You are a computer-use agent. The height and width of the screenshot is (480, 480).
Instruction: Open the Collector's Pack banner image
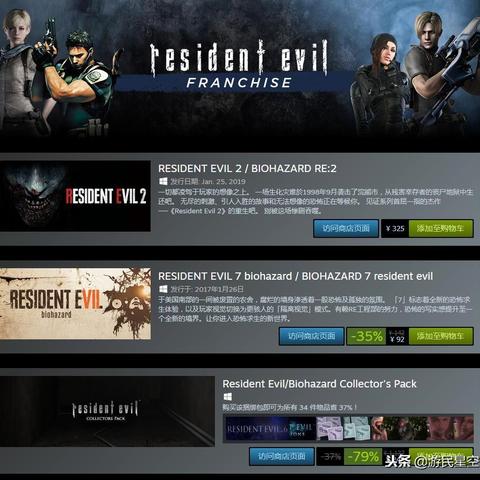tap(107, 411)
